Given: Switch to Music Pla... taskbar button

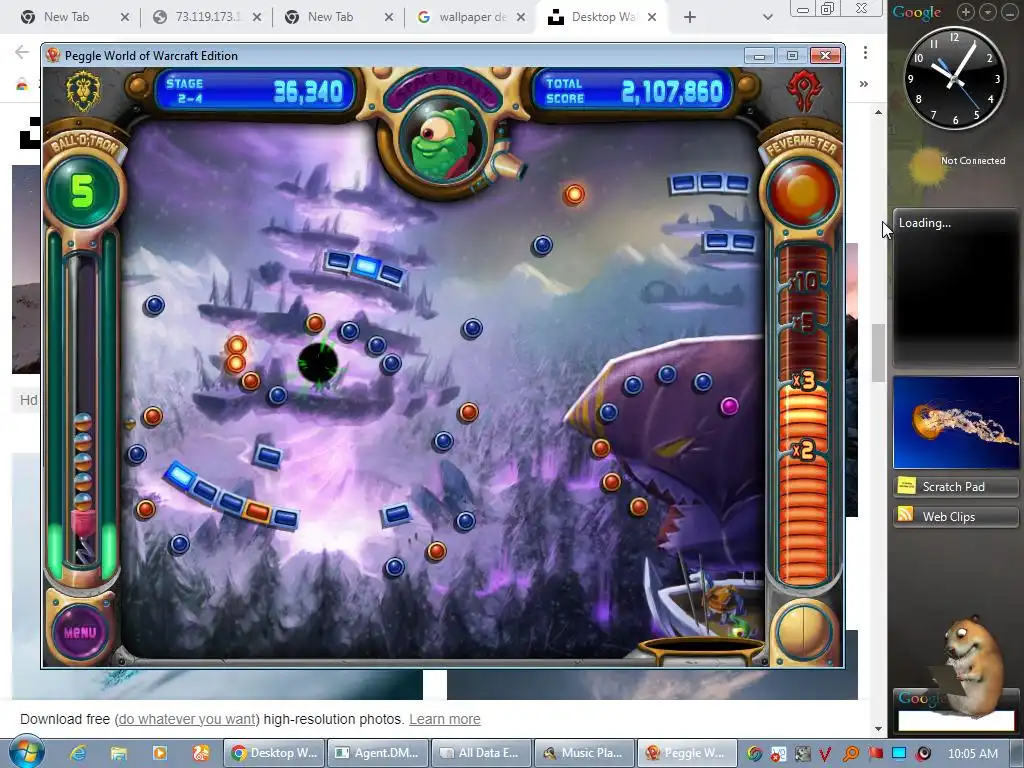Looking at the screenshot, I should click(584, 753).
